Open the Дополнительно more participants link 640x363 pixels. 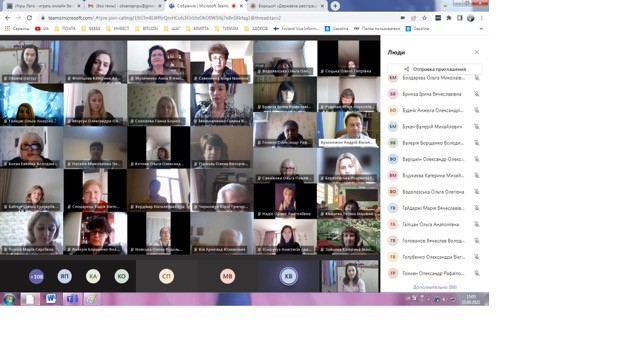point(435,287)
